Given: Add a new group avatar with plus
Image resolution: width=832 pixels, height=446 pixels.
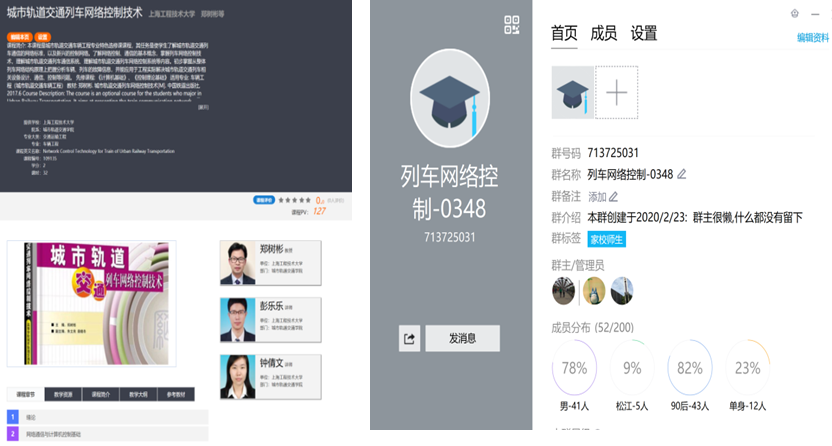Looking at the screenshot, I should 616,92.
